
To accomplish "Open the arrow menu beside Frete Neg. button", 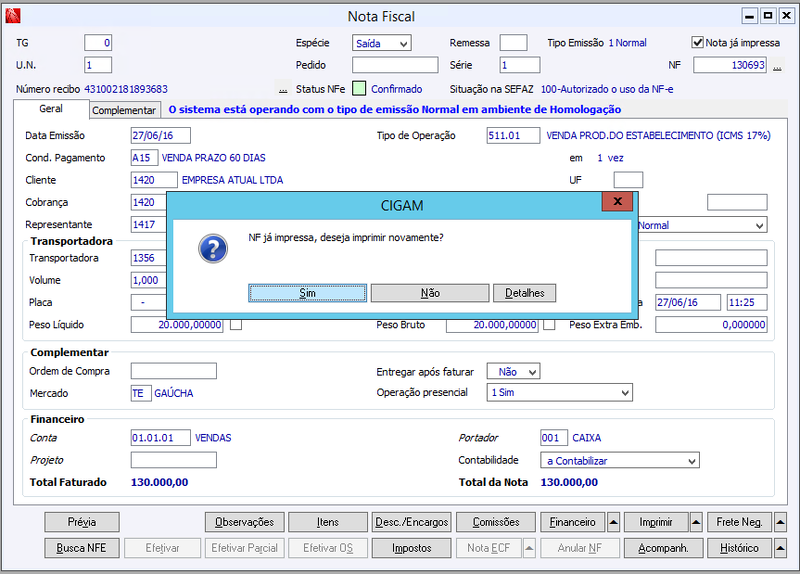I will pos(780,522).
